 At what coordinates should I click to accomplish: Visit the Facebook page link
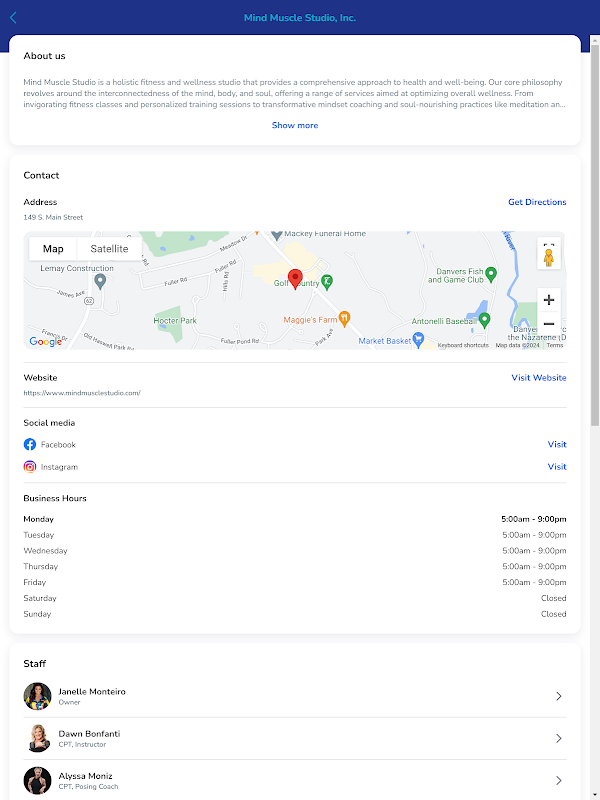tap(557, 444)
